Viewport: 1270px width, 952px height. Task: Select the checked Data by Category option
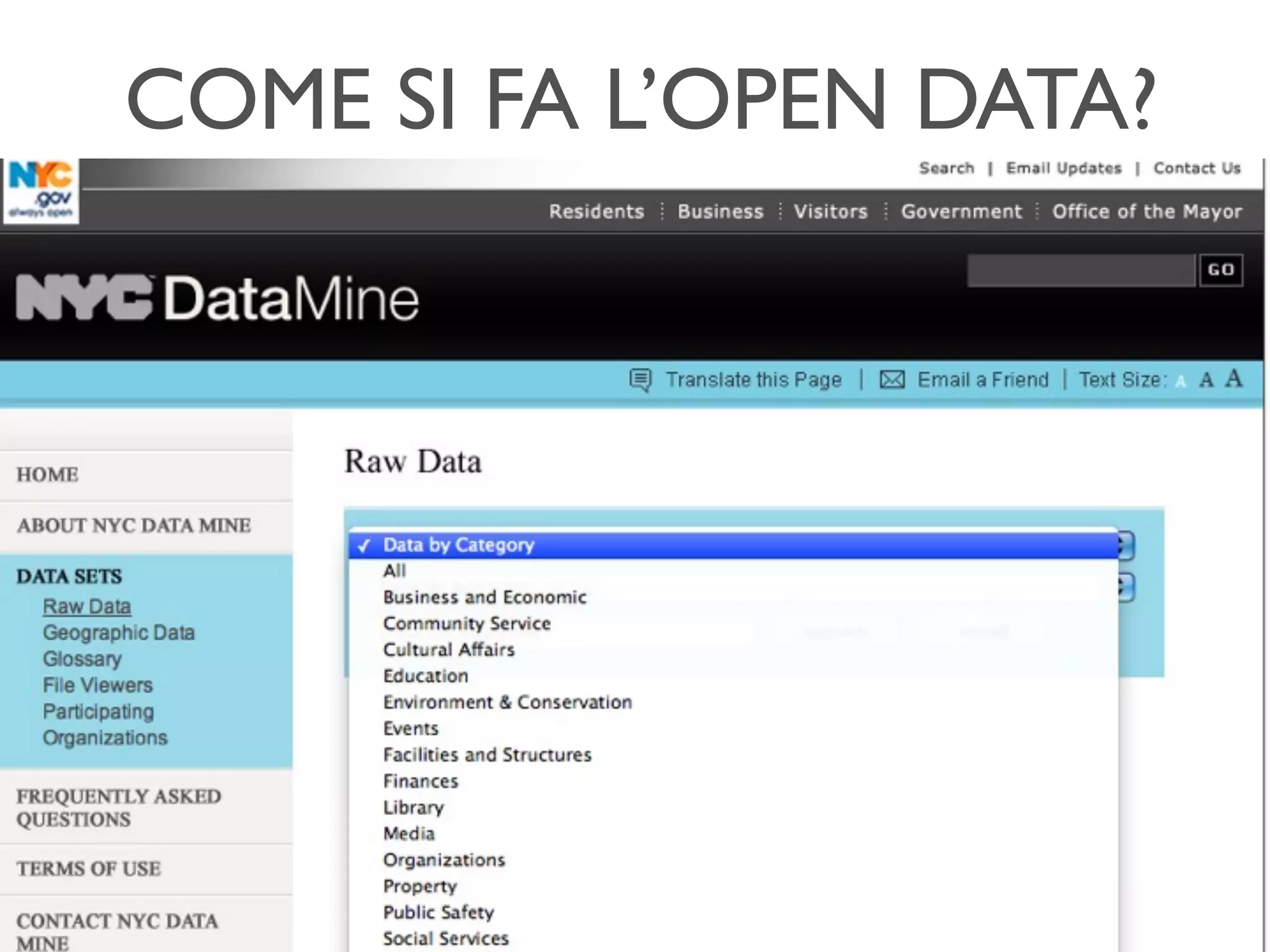coord(734,545)
